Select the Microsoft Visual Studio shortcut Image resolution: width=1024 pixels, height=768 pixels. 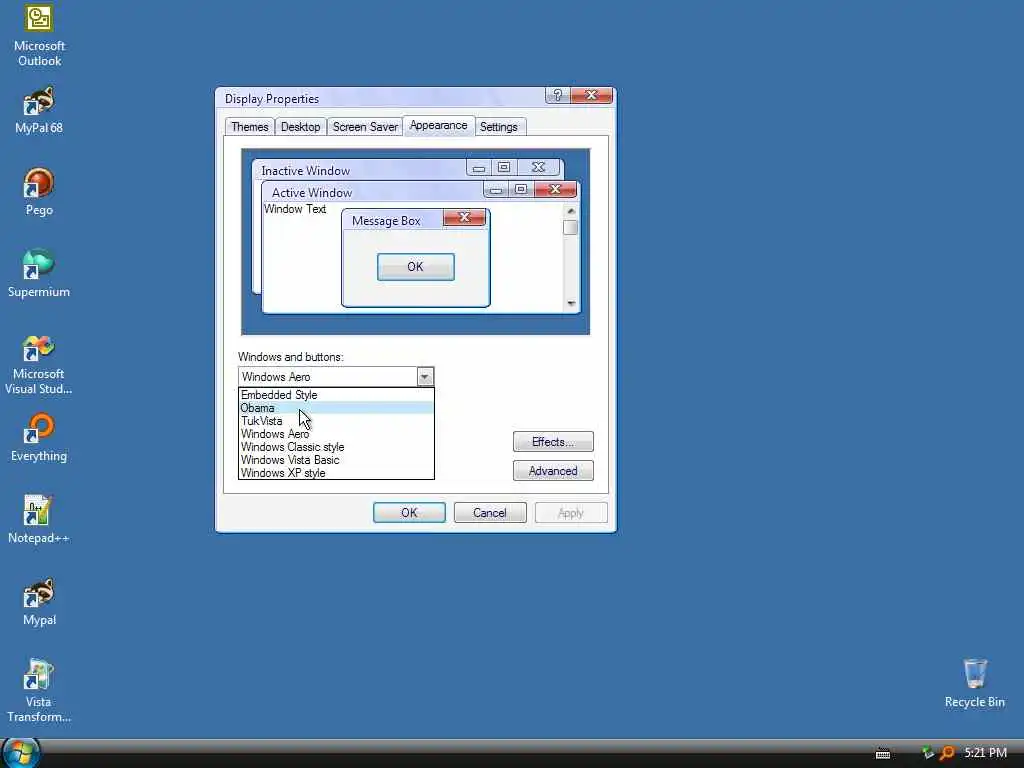click(39, 364)
